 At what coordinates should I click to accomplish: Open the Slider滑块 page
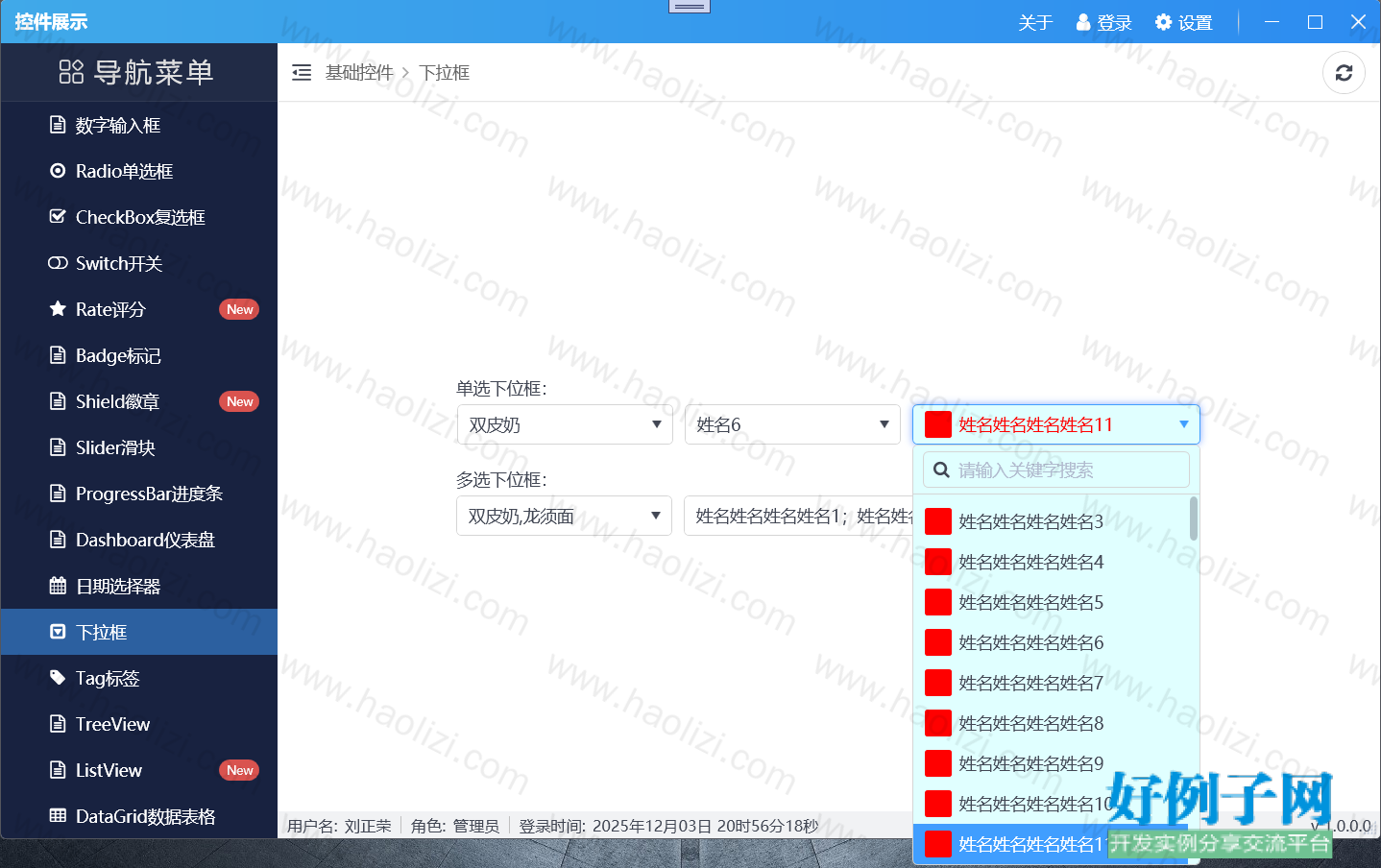click(x=139, y=447)
